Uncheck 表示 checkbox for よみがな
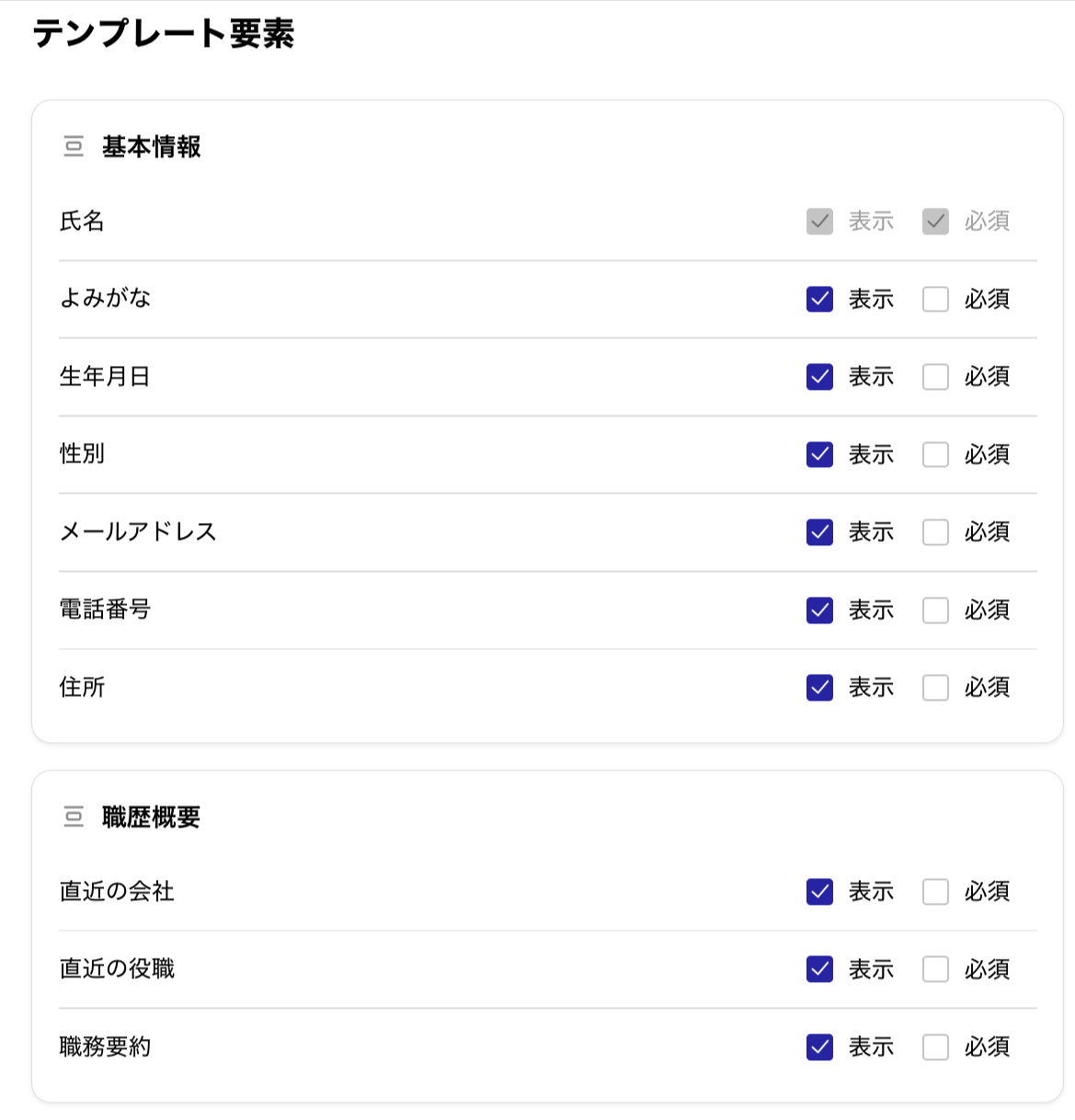 click(x=819, y=299)
